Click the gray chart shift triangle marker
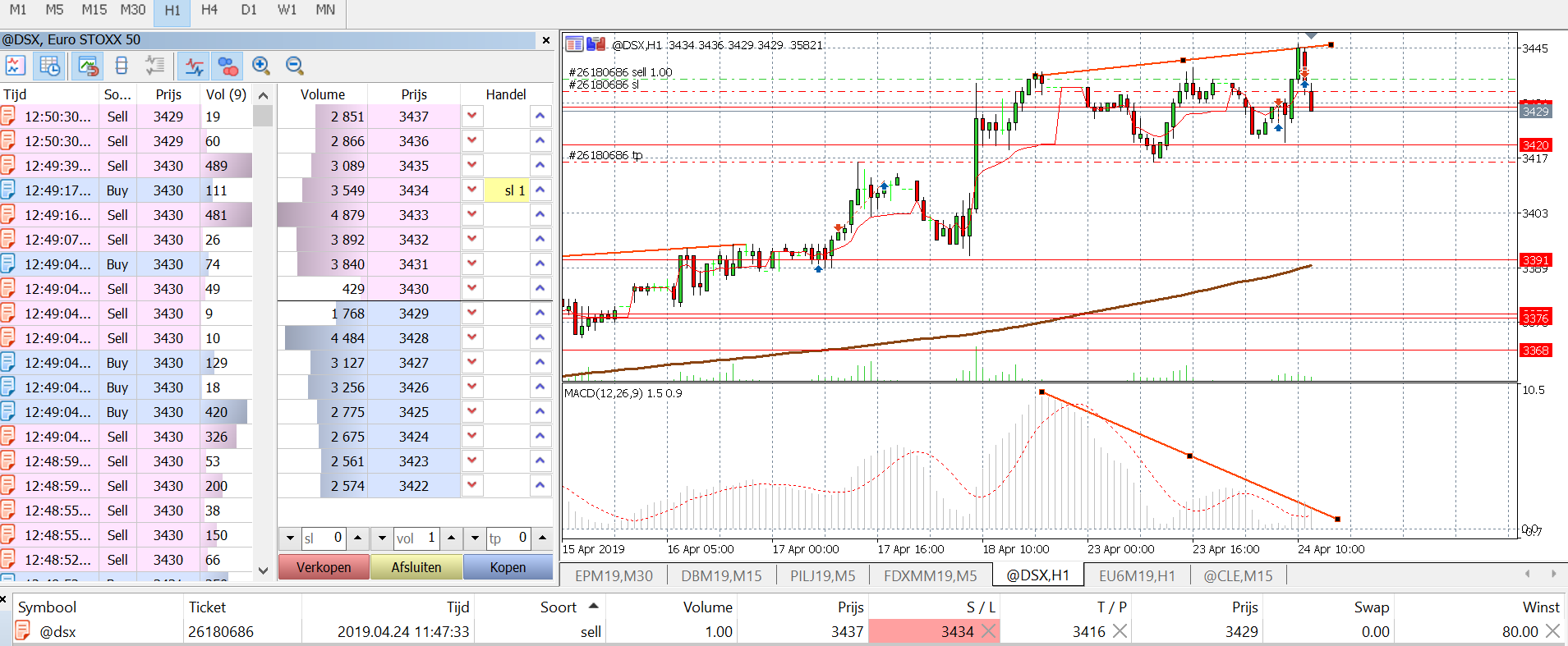Viewport: 1568px width, 646px height. [1311, 36]
